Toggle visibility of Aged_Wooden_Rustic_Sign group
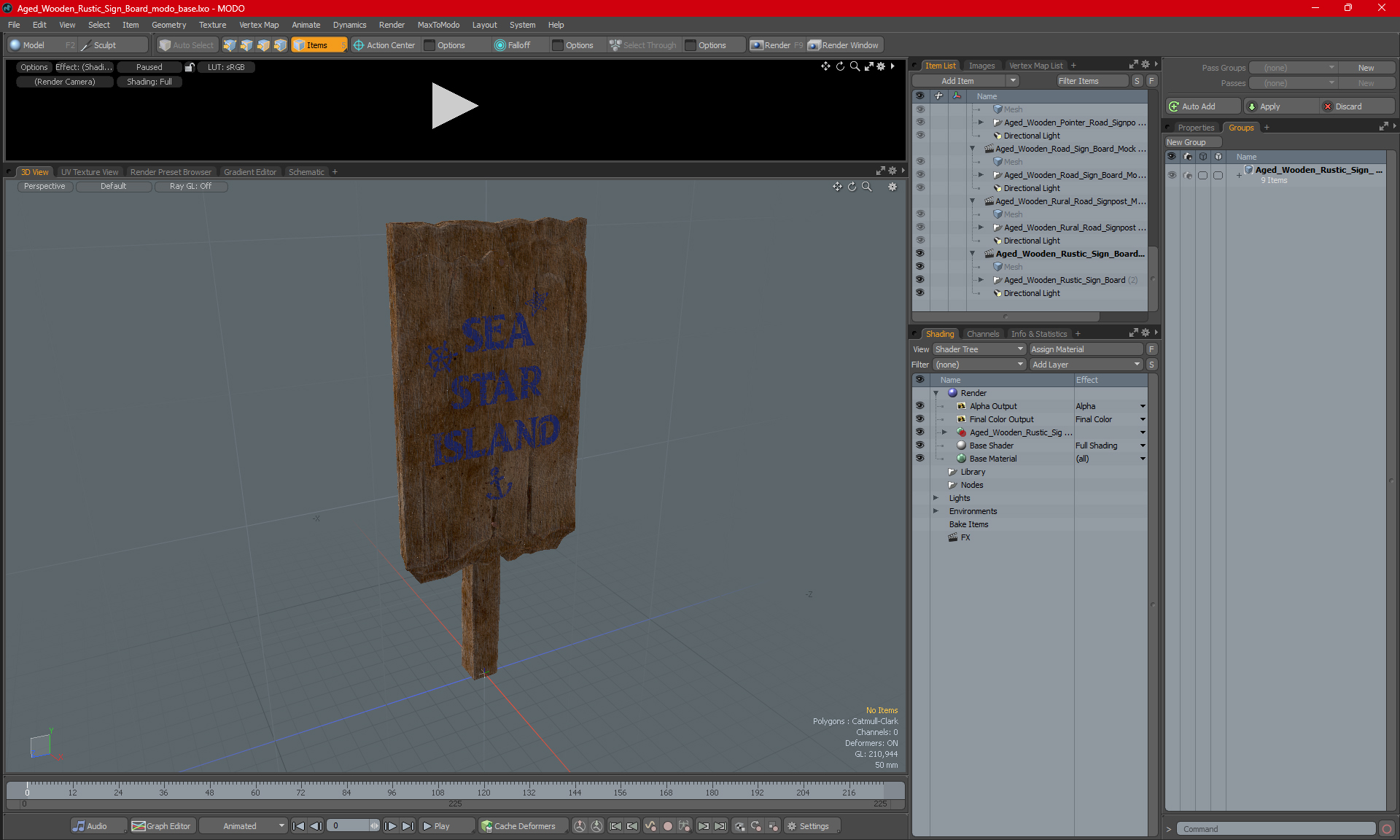The width and height of the screenshot is (1400, 840). (1172, 175)
